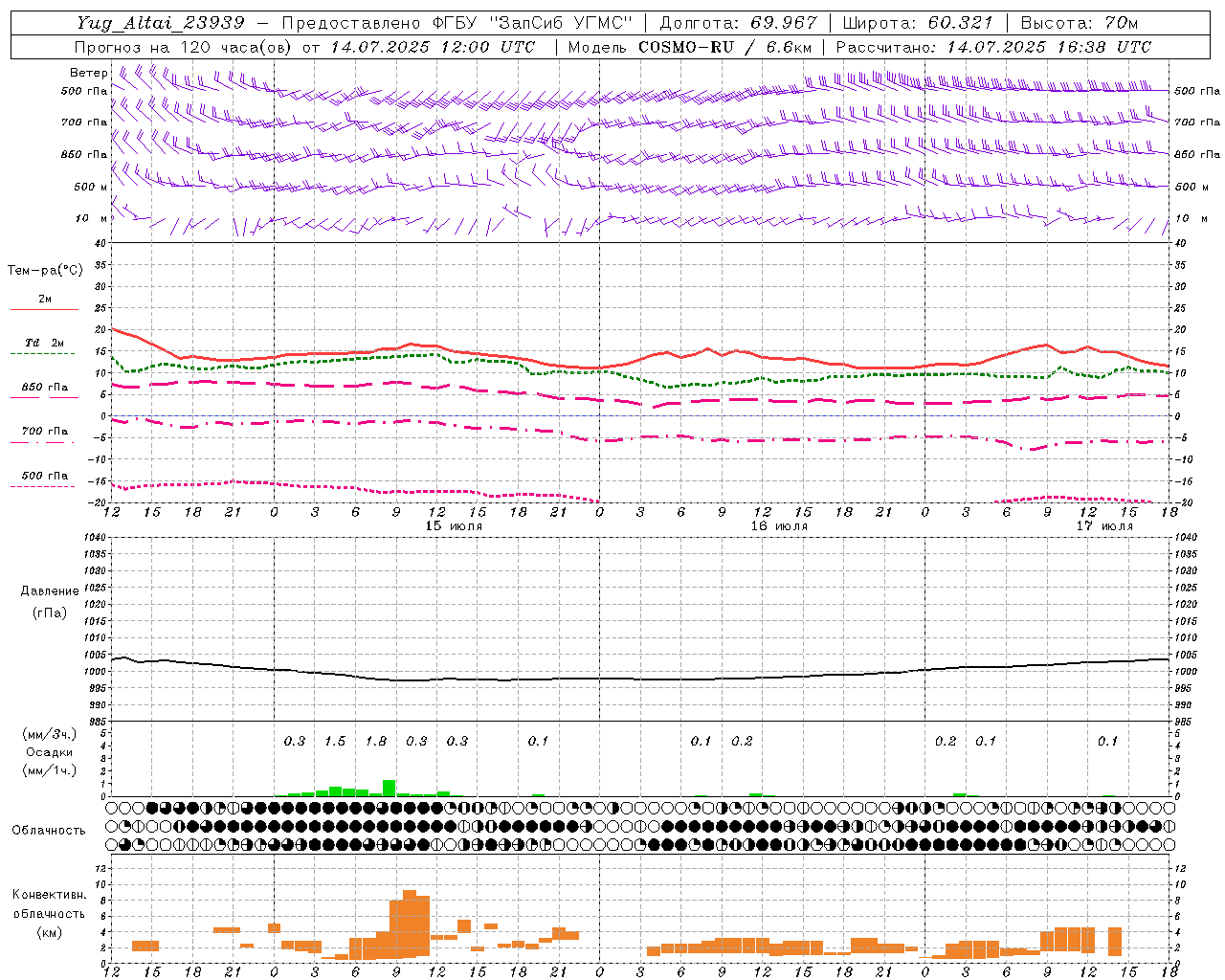Click the tallest green precipitation bar
This screenshot has width=1225, height=980.
389,789
